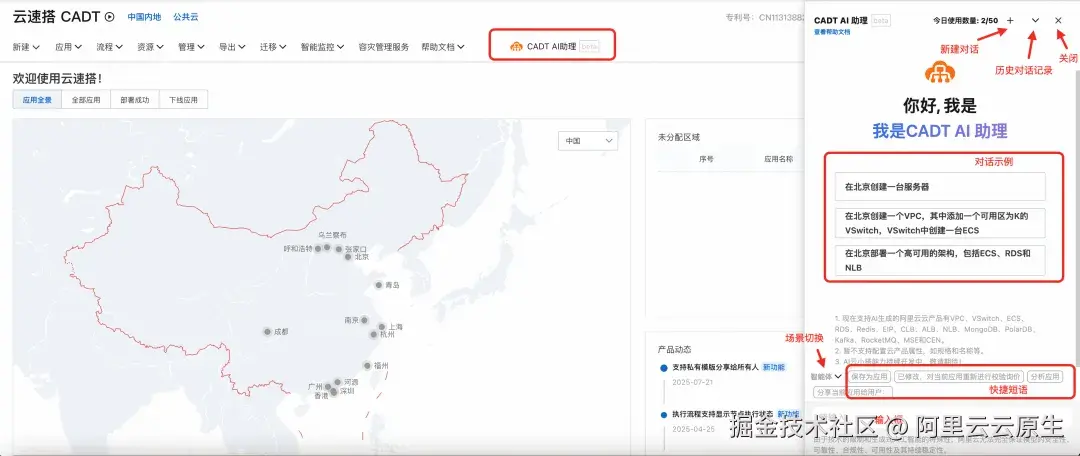Switch scene with the 智能体 dropdown
Image resolution: width=1080 pixels, height=456 pixels.
coord(826,377)
